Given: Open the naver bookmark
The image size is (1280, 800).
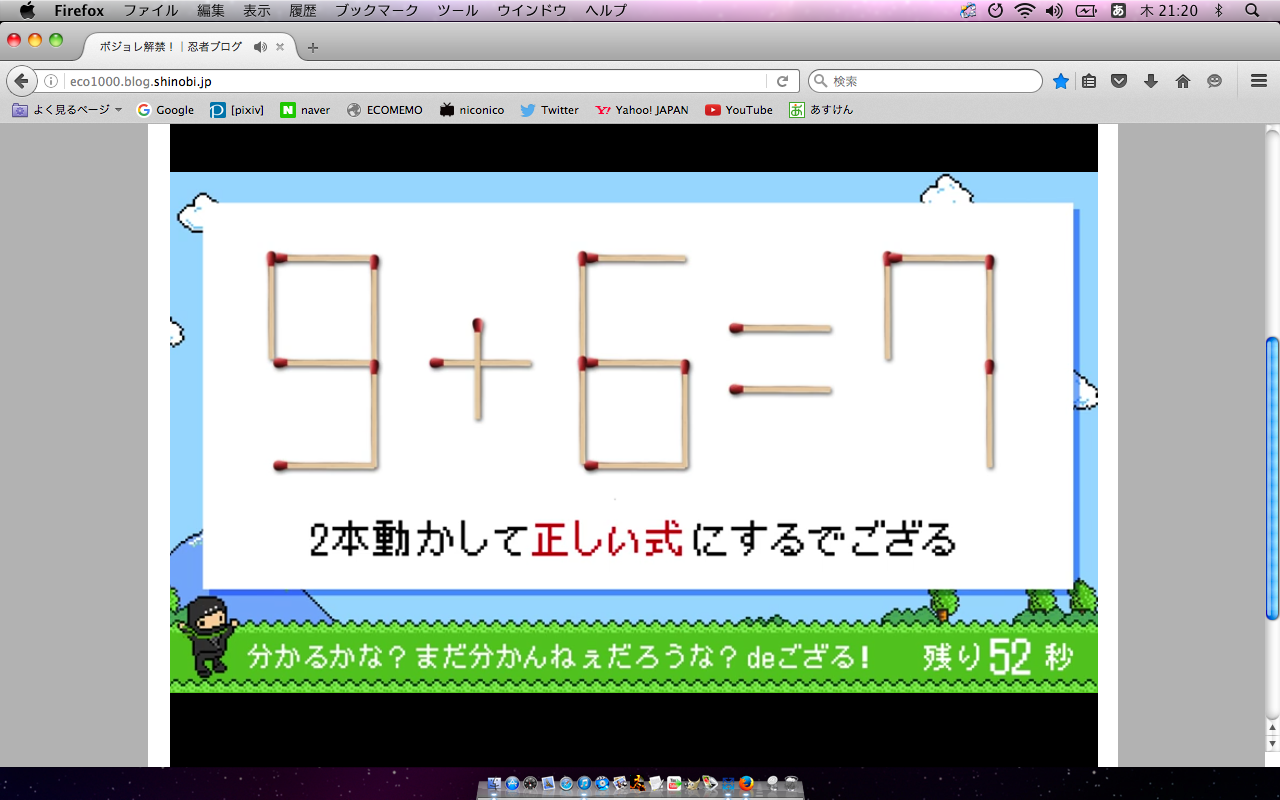Looking at the screenshot, I should [305, 110].
